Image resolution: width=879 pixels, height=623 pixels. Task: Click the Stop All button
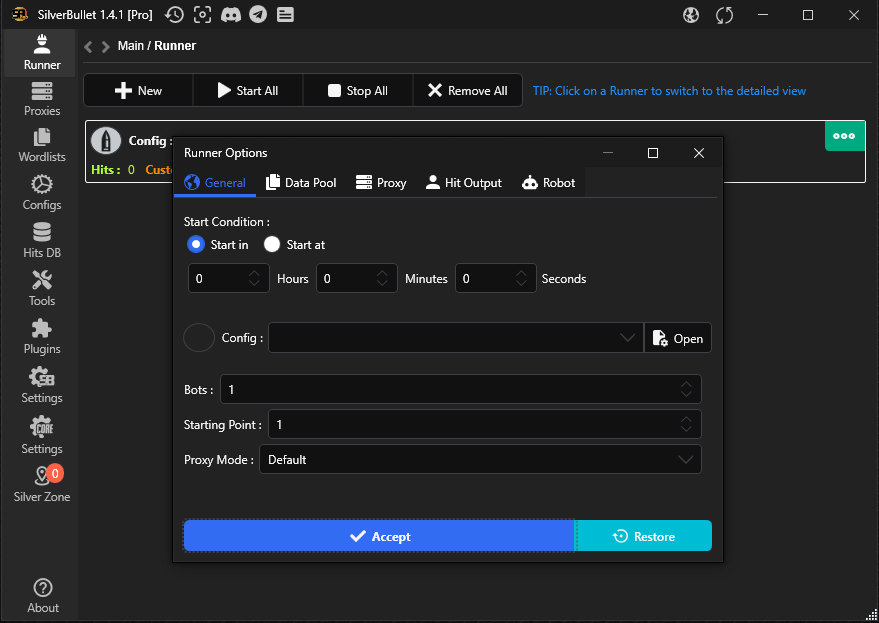[x=358, y=90]
